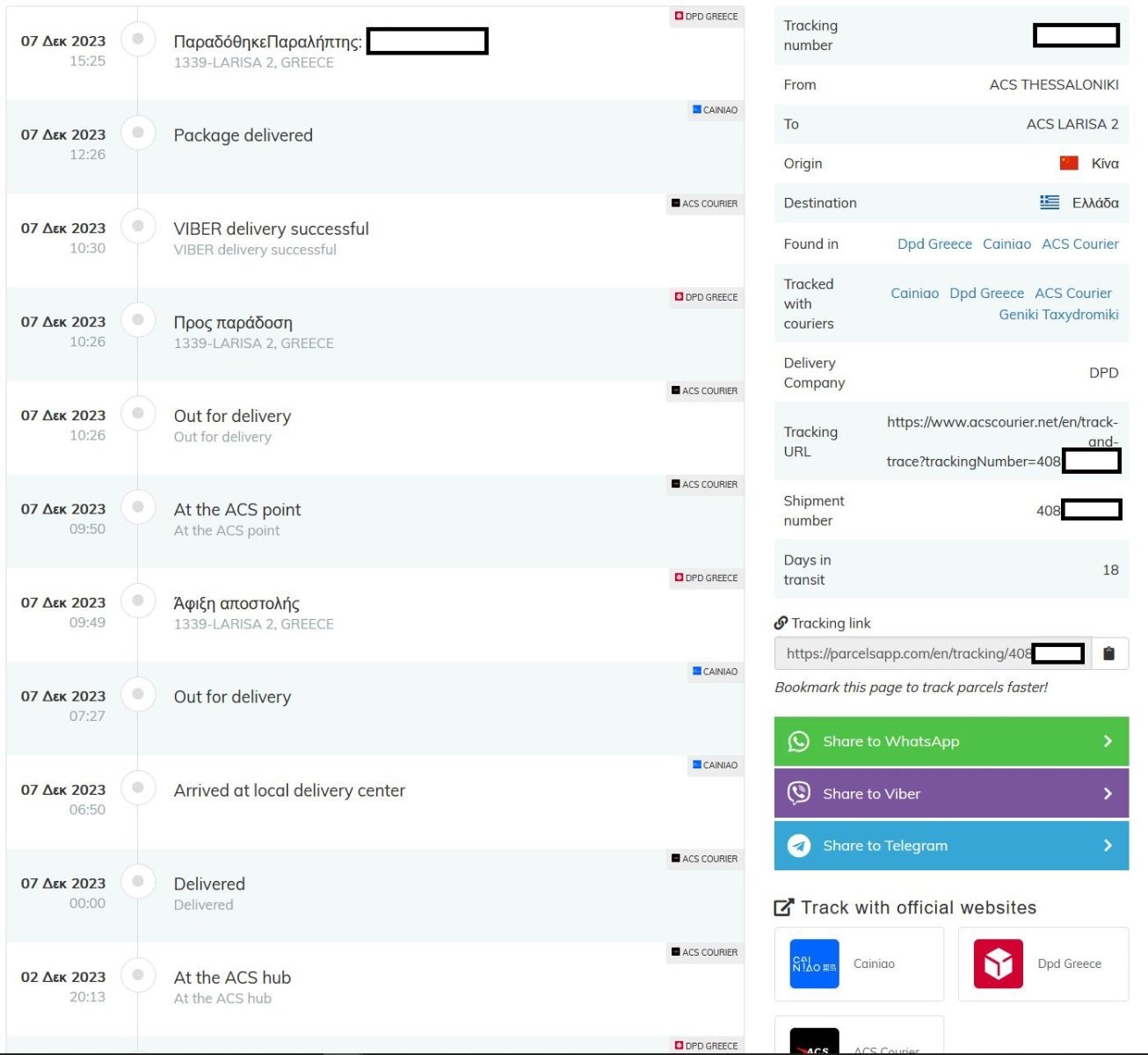Copy tracking link with clipboard icon
This screenshot has width=1148, height=1055.
tap(1109, 653)
